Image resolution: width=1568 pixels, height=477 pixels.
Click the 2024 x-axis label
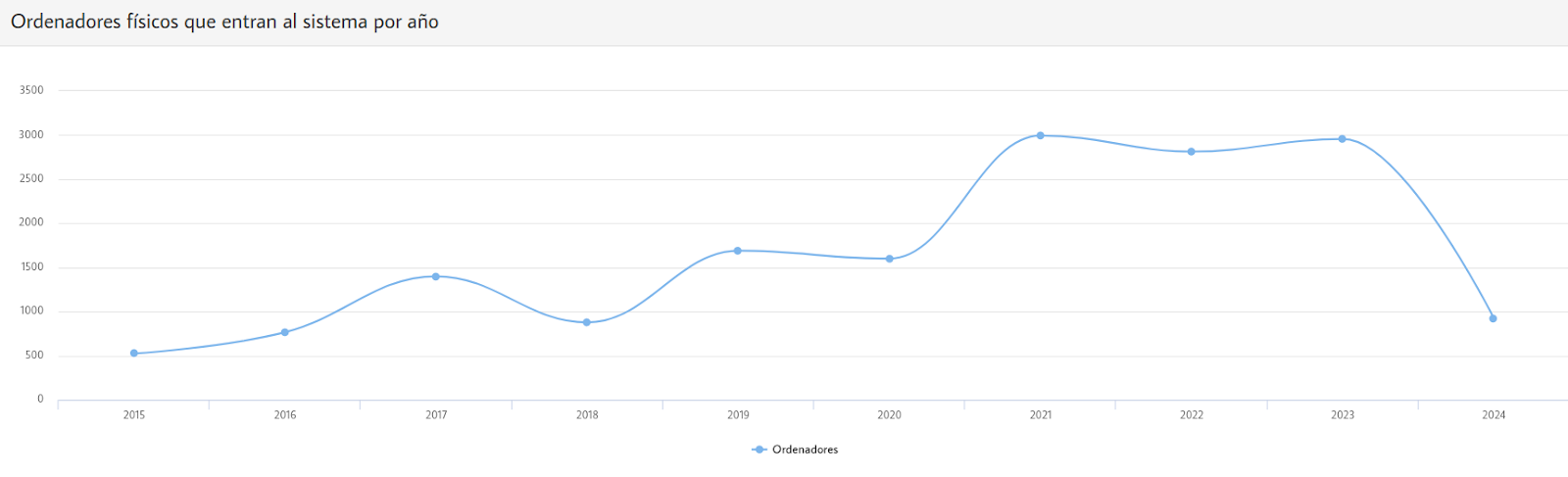1494,415
